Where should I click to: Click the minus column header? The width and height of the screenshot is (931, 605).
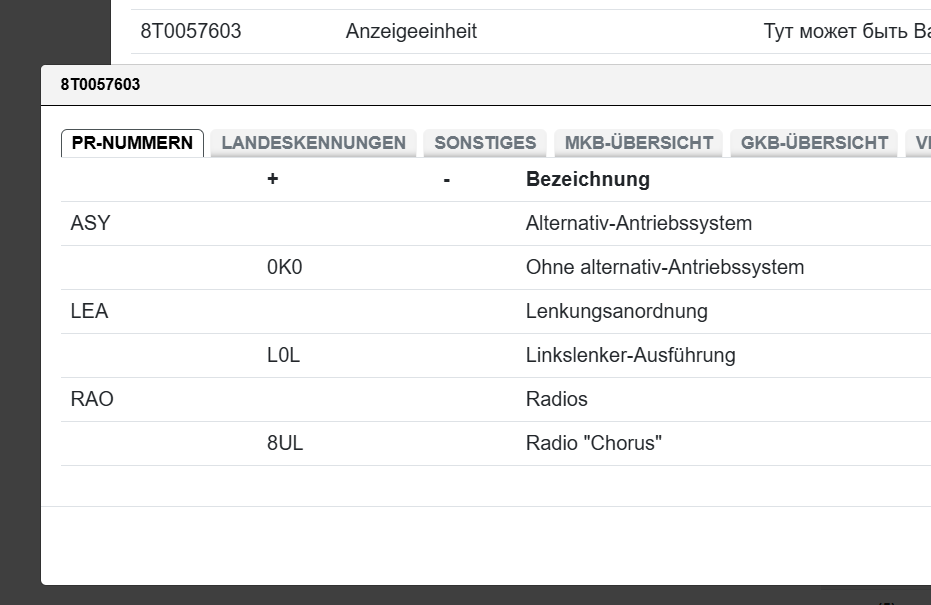(x=446, y=180)
